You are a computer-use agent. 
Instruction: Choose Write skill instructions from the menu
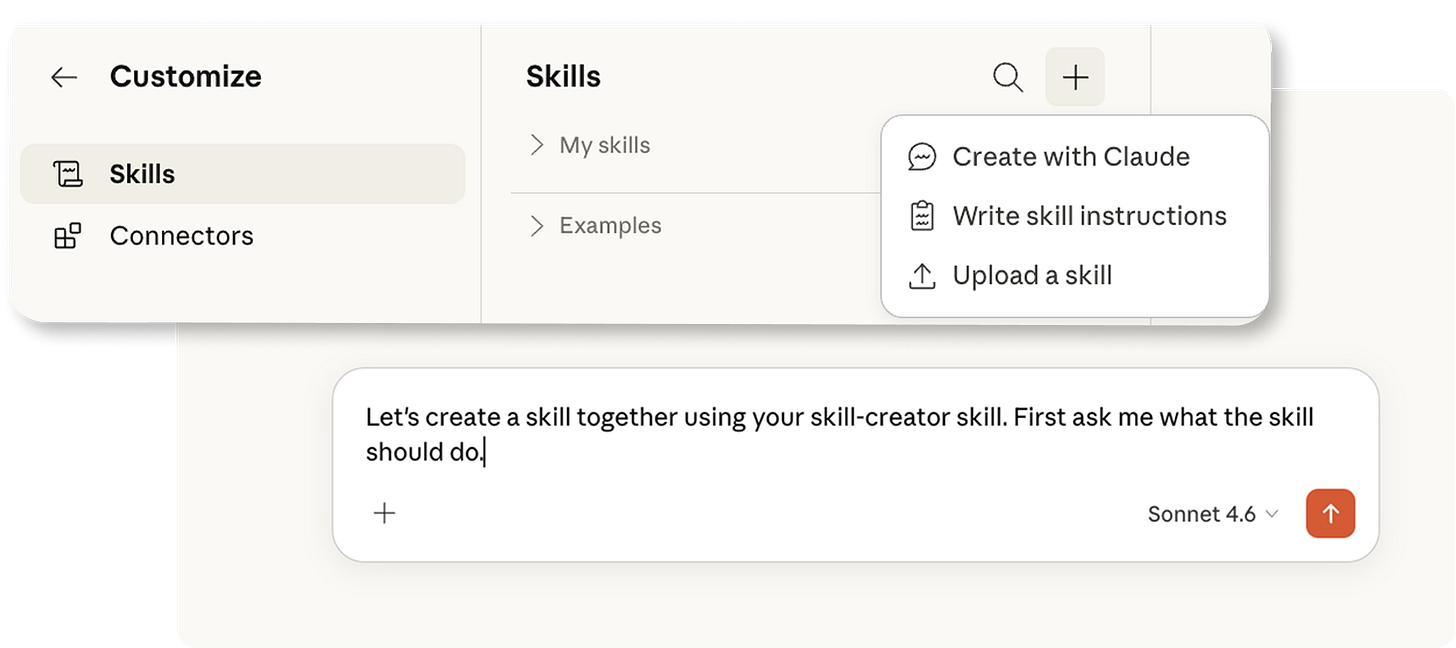click(x=1075, y=216)
